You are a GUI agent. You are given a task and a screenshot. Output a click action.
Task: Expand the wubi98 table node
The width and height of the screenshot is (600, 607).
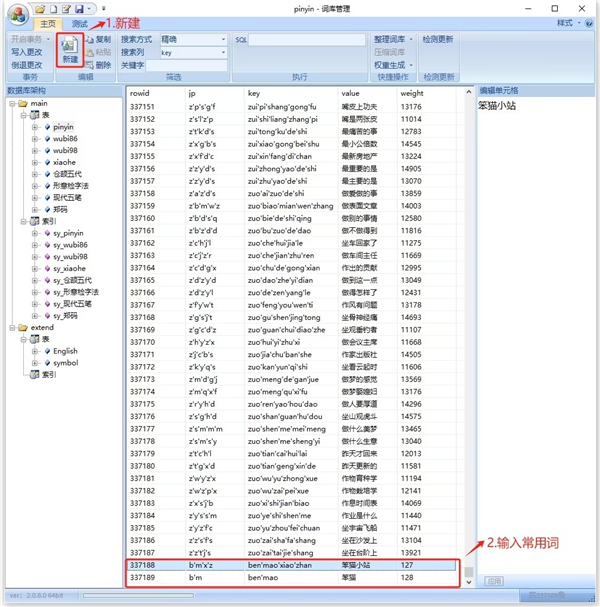35,151
